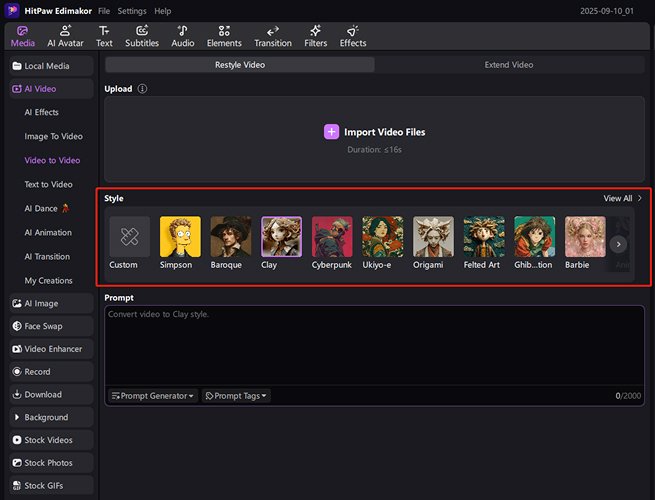Click View All styles link
This screenshot has height=500, width=655.
pyautogui.click(x=622, y=198)
